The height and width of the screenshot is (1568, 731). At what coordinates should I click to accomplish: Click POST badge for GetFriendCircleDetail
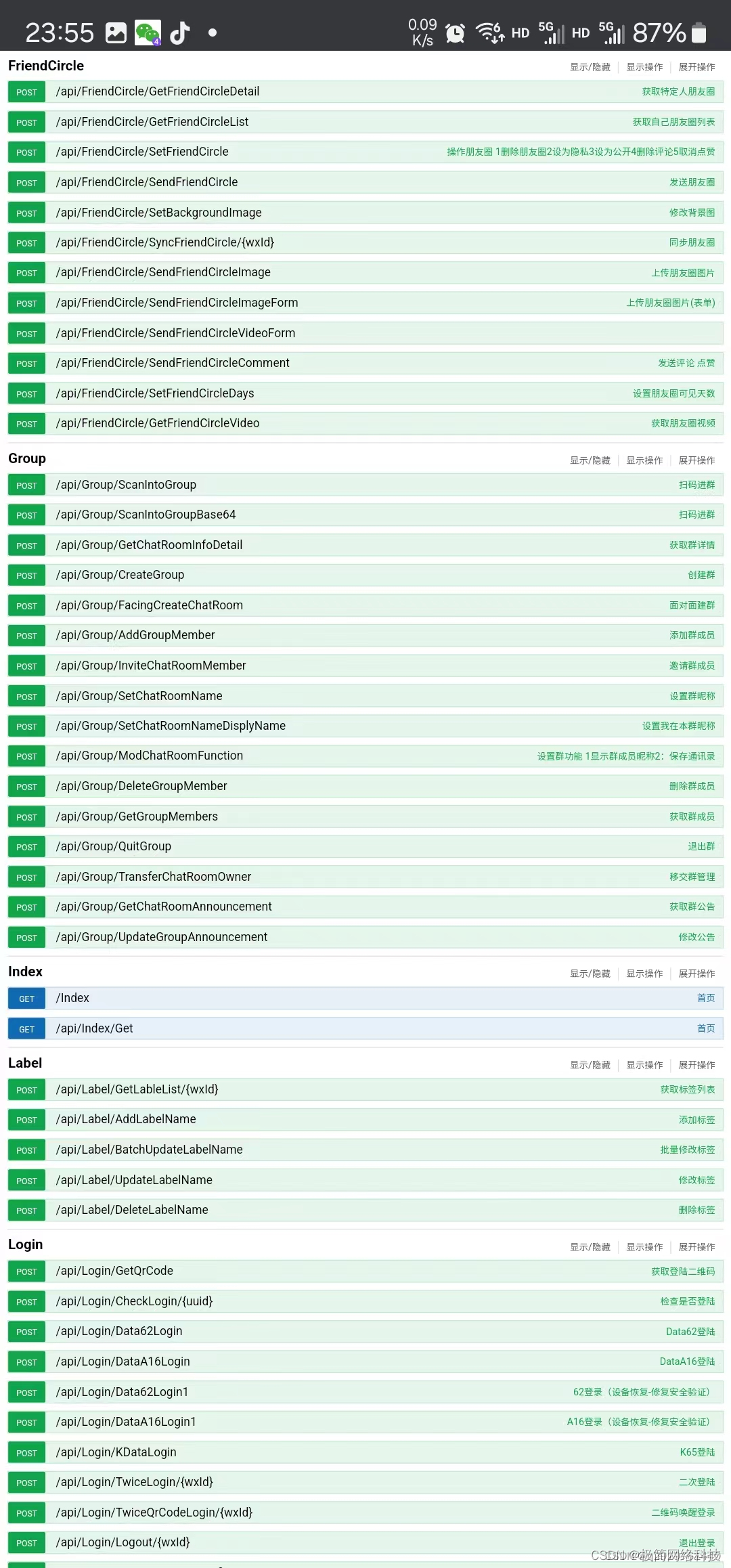point(26,92)
